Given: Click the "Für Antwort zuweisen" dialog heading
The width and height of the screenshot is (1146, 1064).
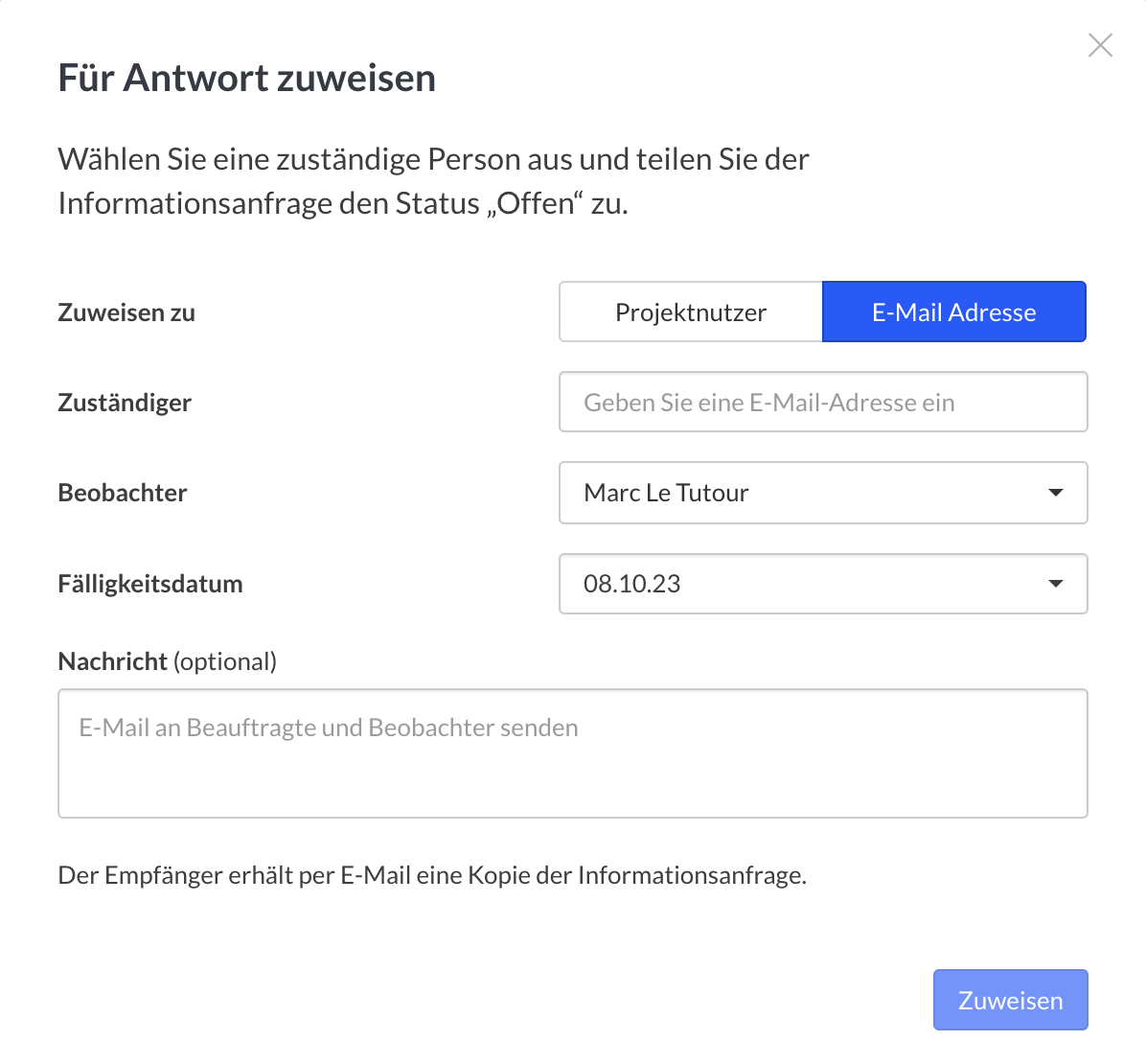Looking at the screenshot, I should click(x=246, y=78).
